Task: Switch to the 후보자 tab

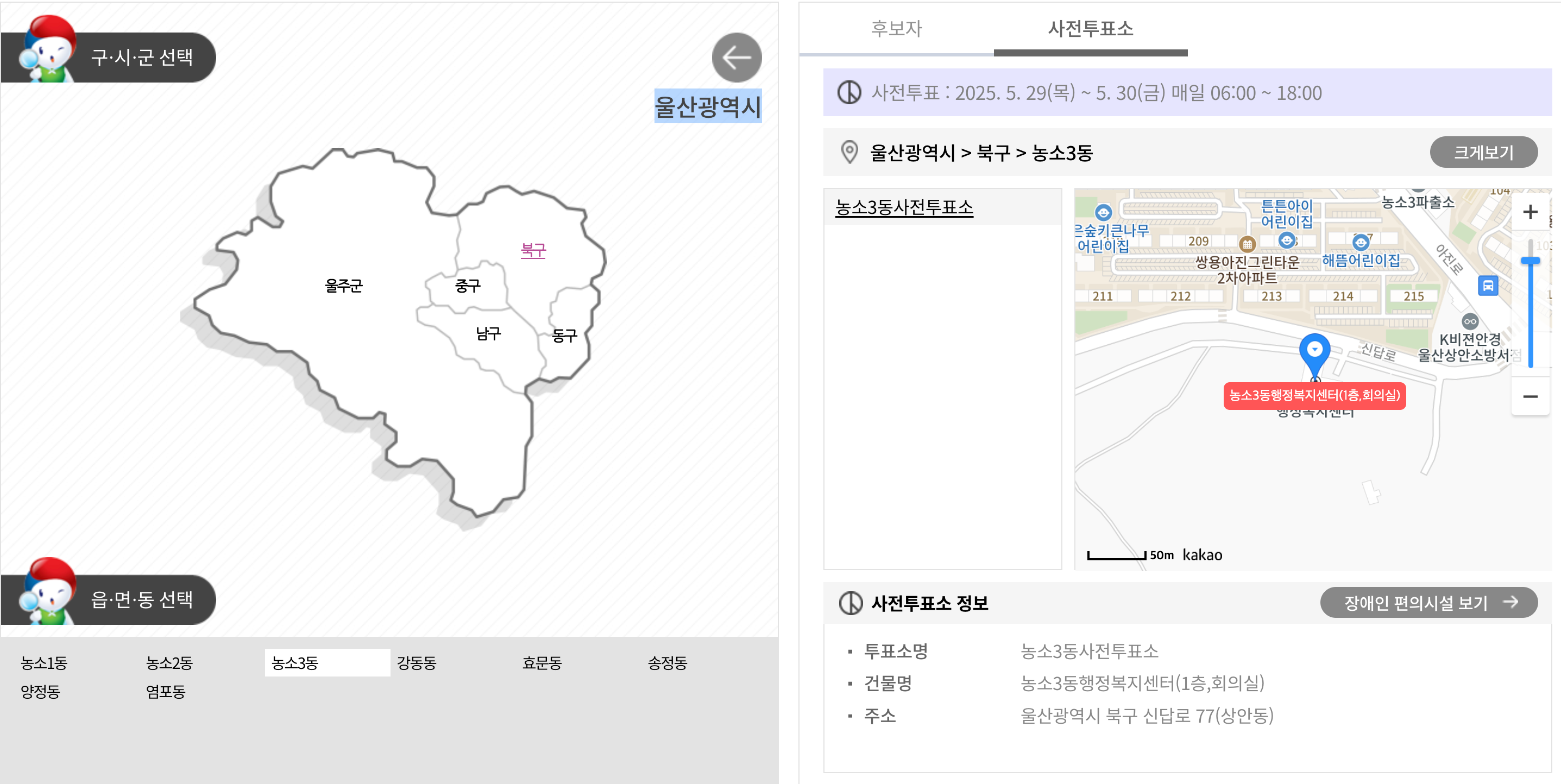Action: pyautogui.click(x=896, y=28)
